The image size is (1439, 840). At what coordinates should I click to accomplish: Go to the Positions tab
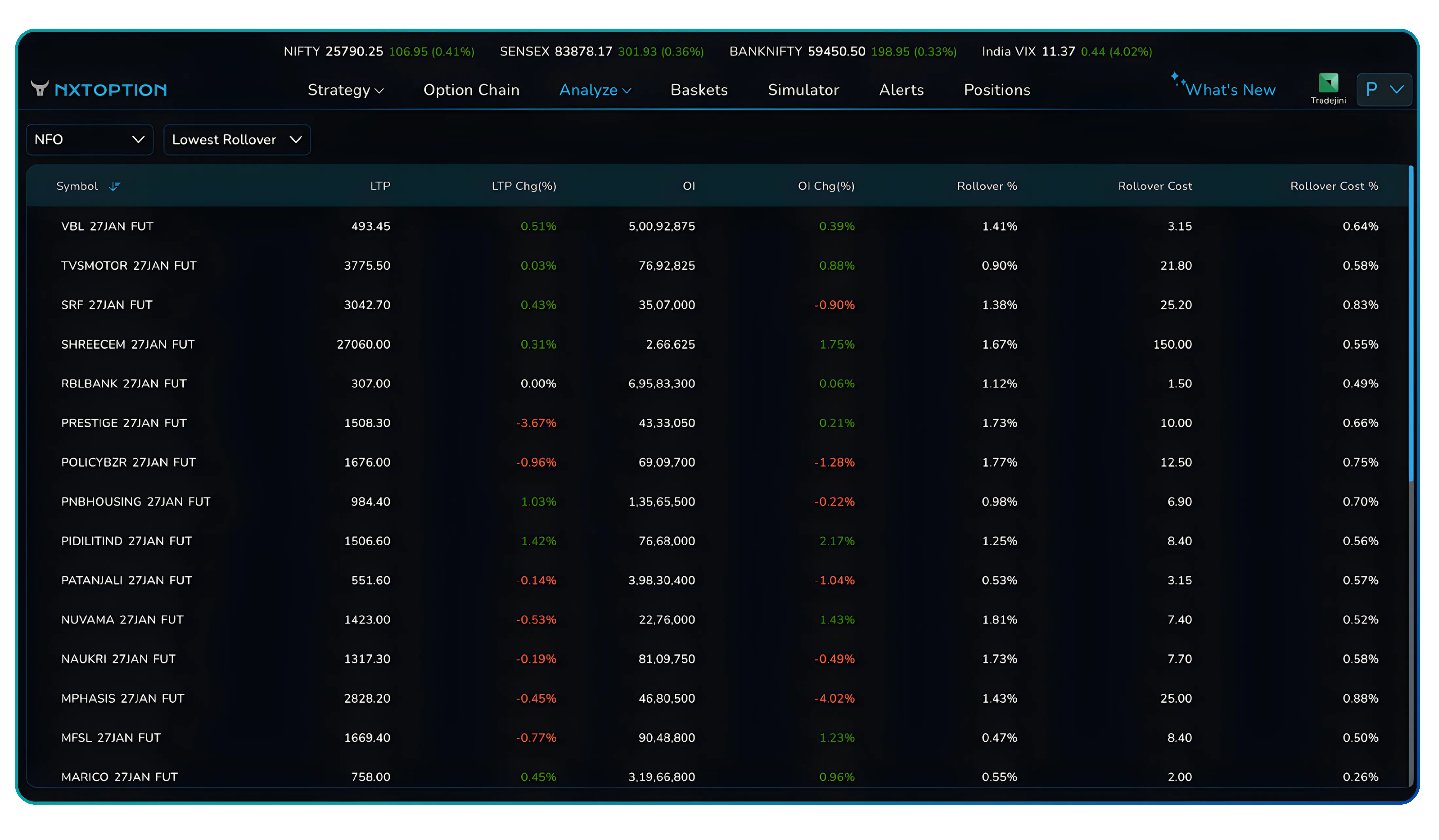click(x=996, y=90)
